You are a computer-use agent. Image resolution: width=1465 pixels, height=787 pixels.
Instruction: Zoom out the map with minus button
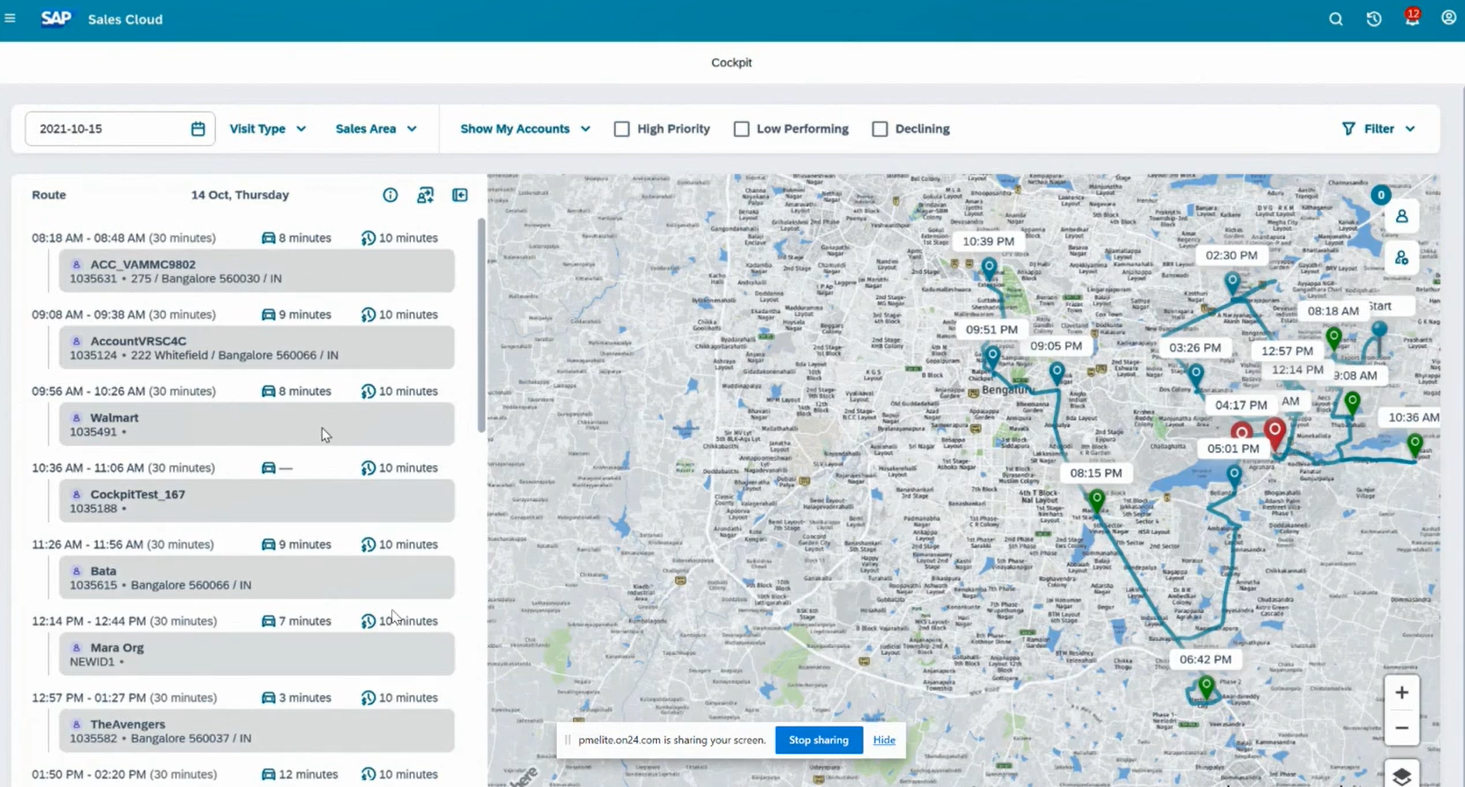pos(1401,728)
